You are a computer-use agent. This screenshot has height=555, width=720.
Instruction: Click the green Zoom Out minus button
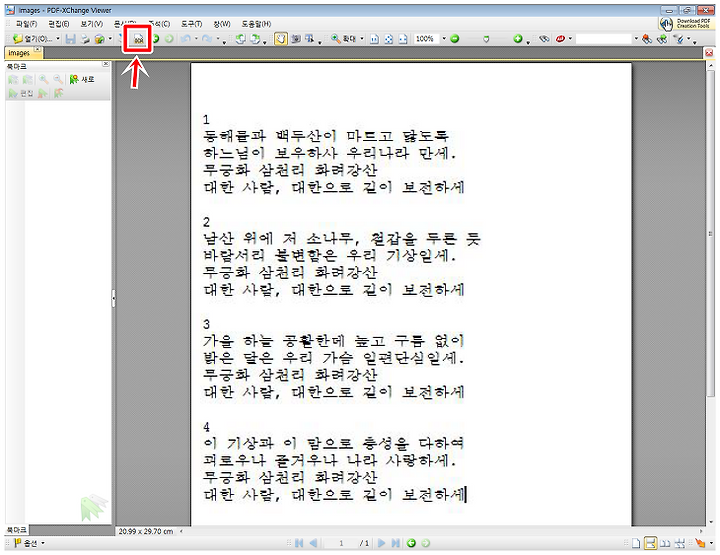point(455,39)
